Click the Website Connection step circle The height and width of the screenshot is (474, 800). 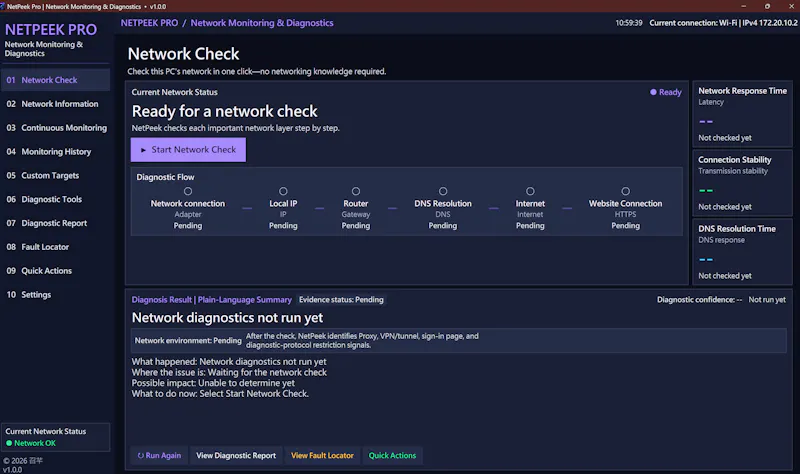(x=626, y=191)
